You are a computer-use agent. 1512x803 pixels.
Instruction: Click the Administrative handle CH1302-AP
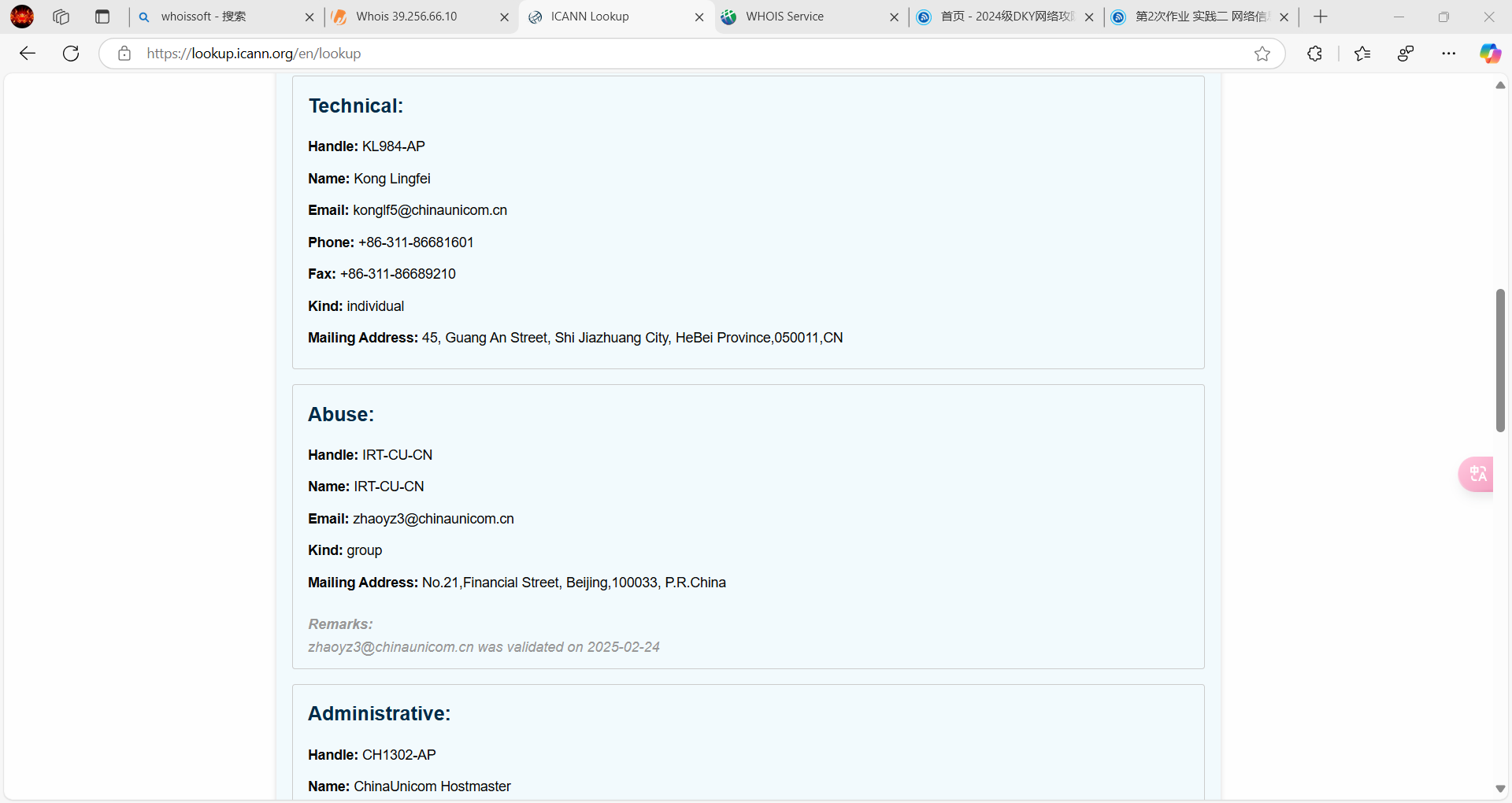tap(399, 755)
